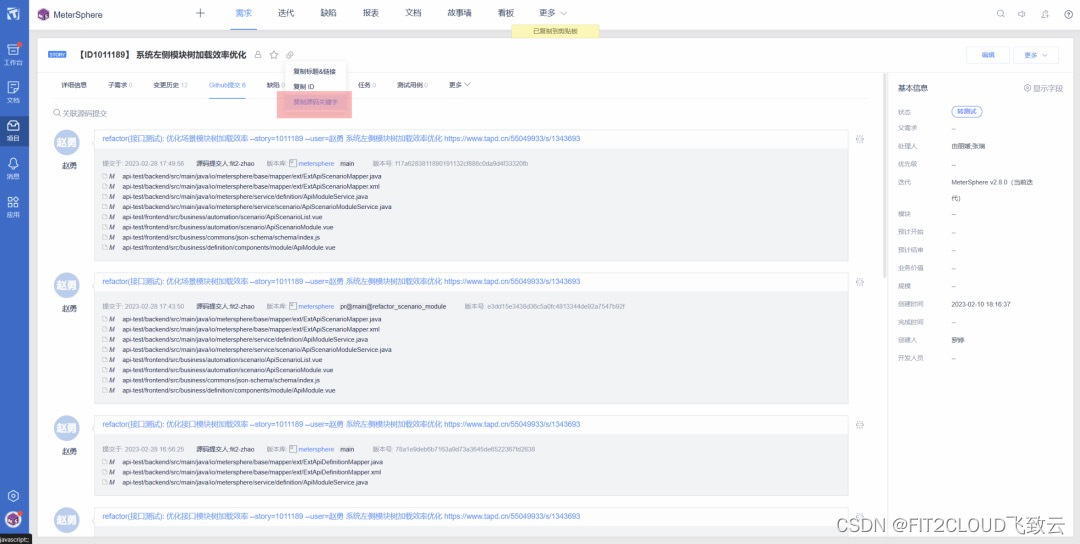Switch to the 子需求 tab

pyautogui.click(x=120, y=85)
